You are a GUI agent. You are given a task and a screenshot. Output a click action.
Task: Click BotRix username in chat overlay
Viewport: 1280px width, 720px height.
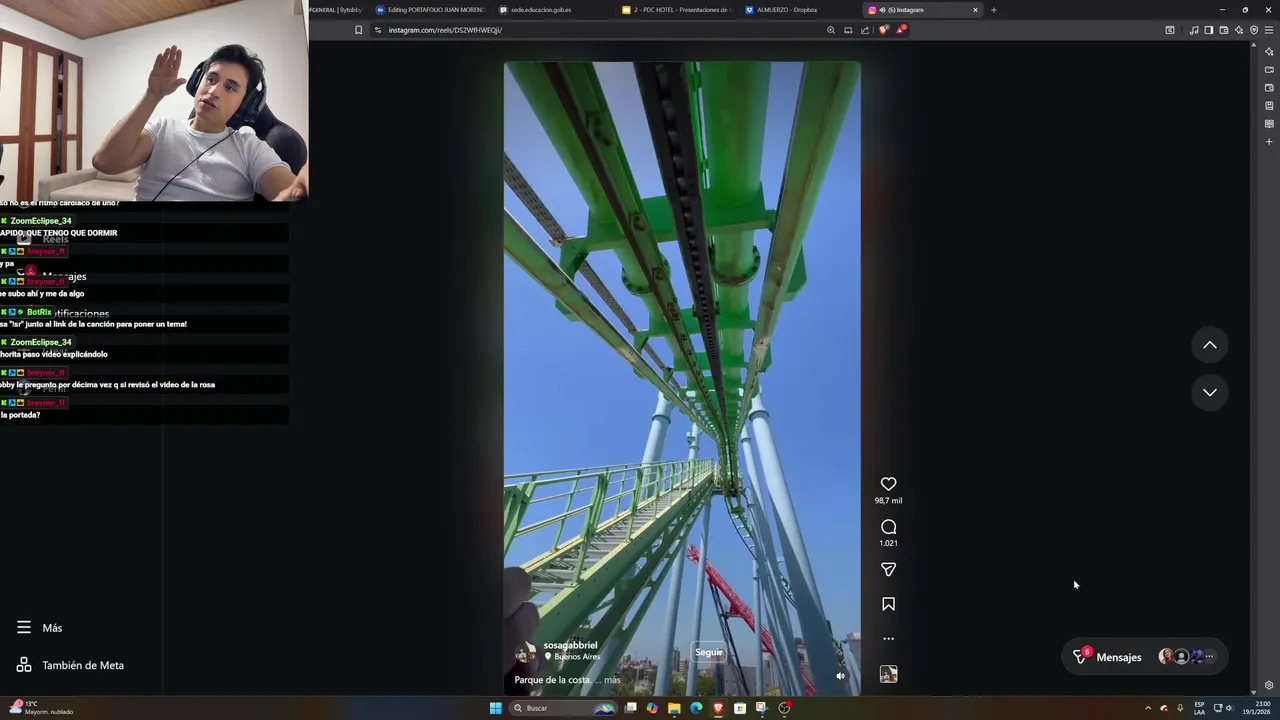pos(39,312)
